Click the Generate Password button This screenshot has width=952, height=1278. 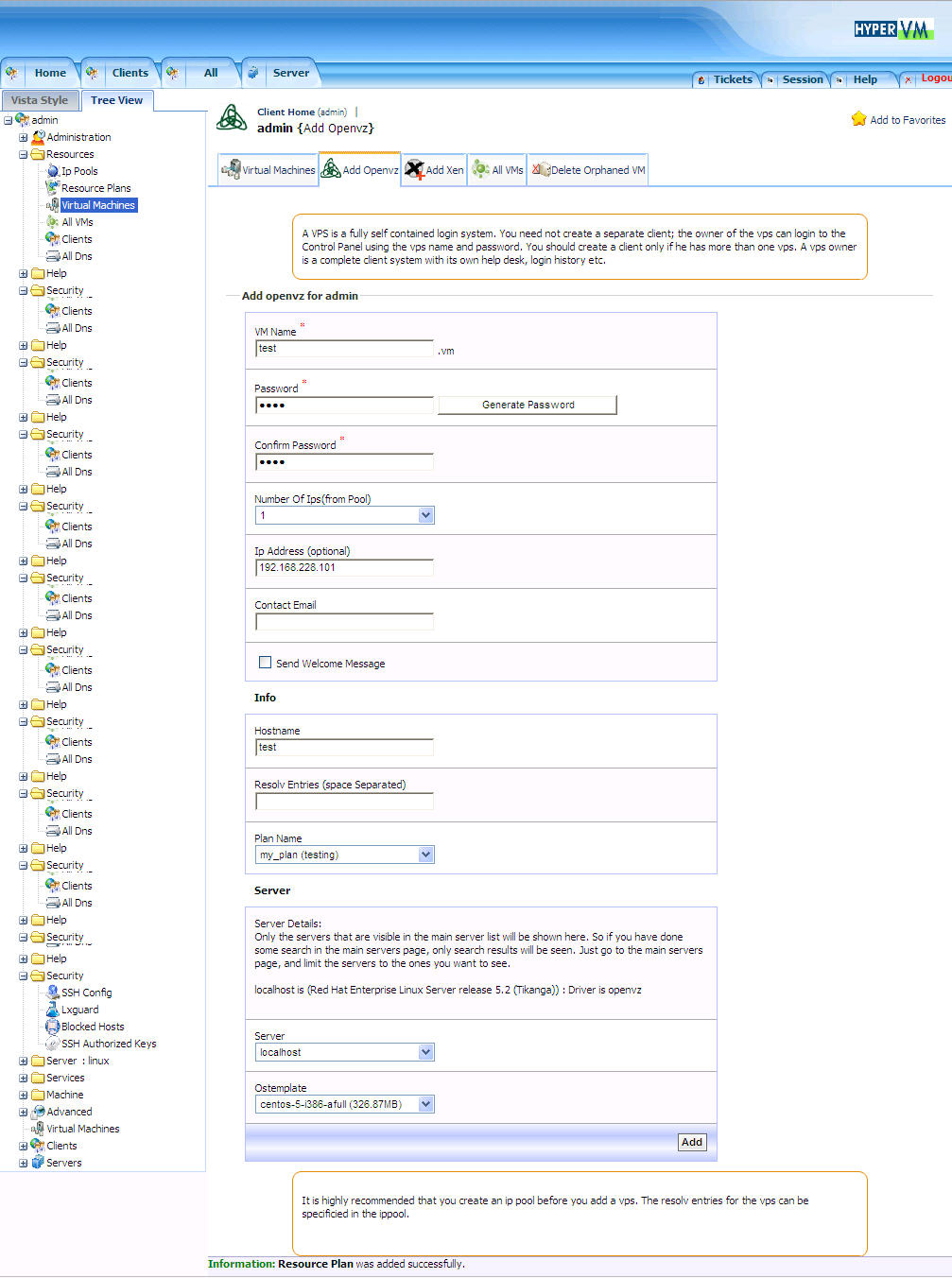[x=528, y=405]
